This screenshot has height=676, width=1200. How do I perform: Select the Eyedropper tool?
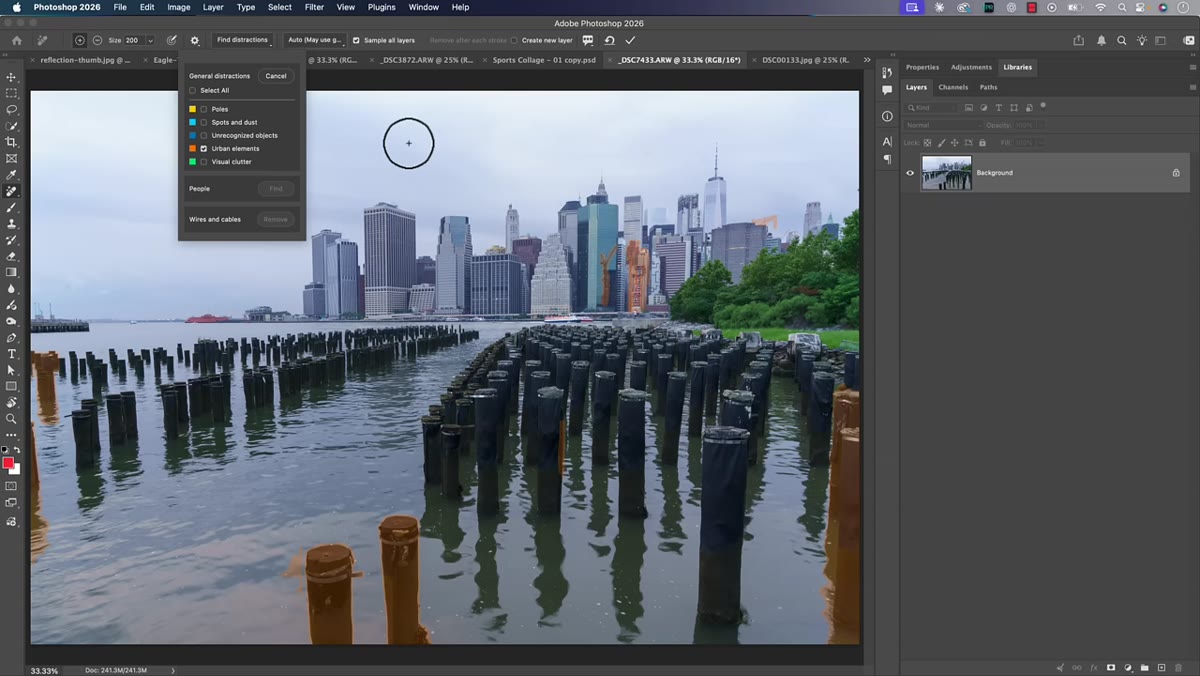pyautogui.click(x=12, y=174)
